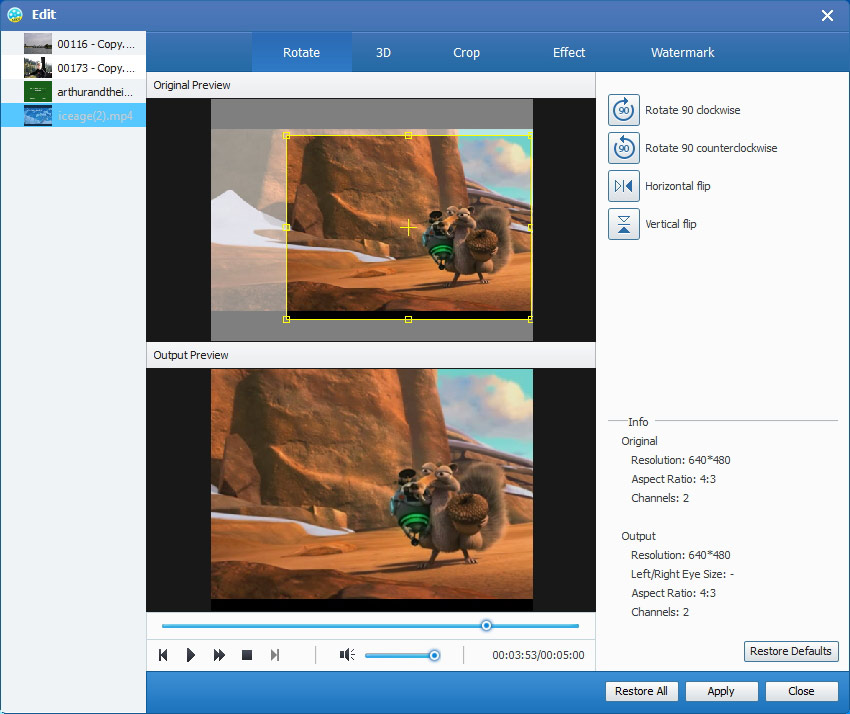
Task: Click the Vertical flip label
Action: [x=671, y=224]
